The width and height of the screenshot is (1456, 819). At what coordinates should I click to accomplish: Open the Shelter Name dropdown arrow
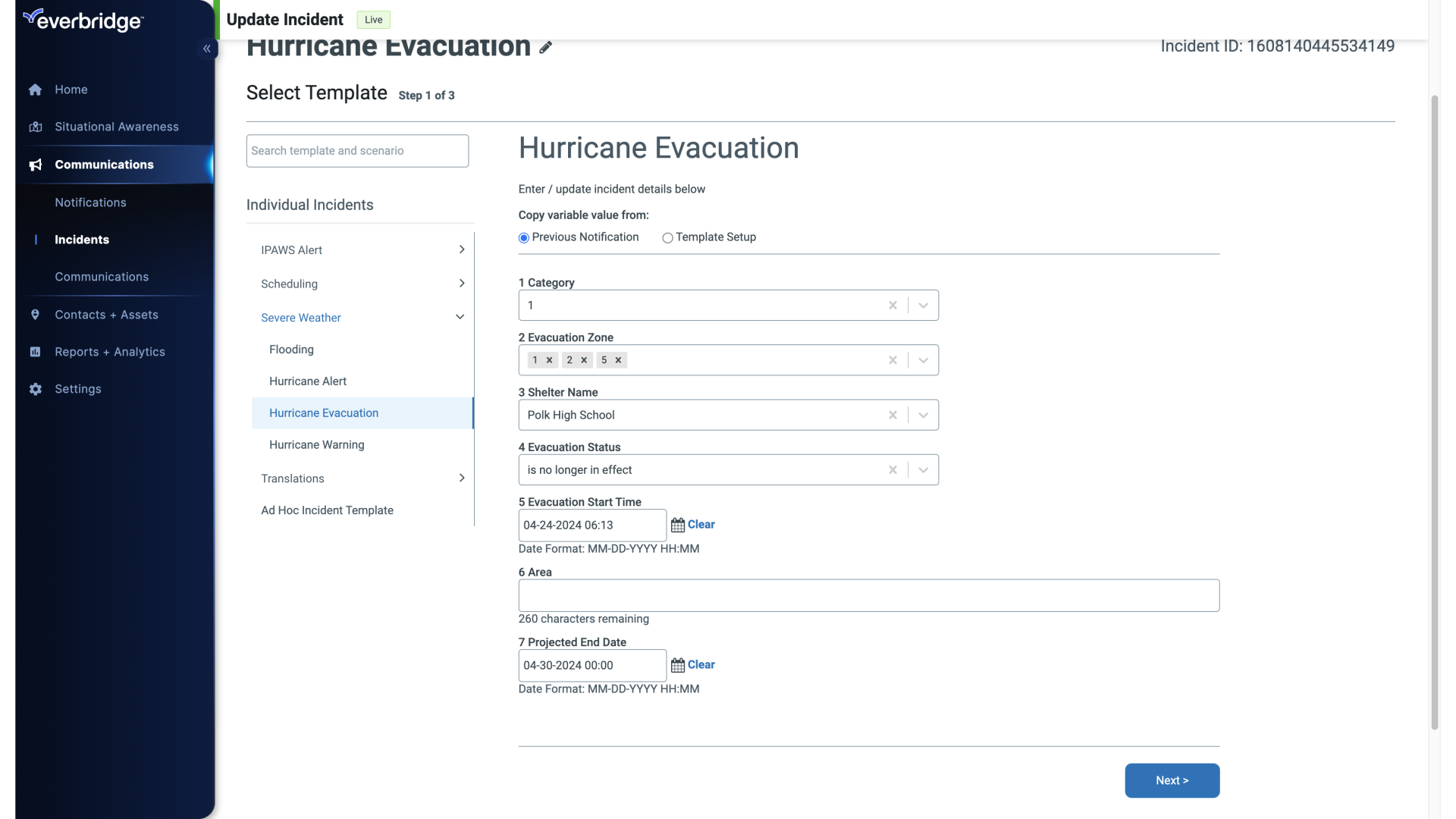(923, 415)
